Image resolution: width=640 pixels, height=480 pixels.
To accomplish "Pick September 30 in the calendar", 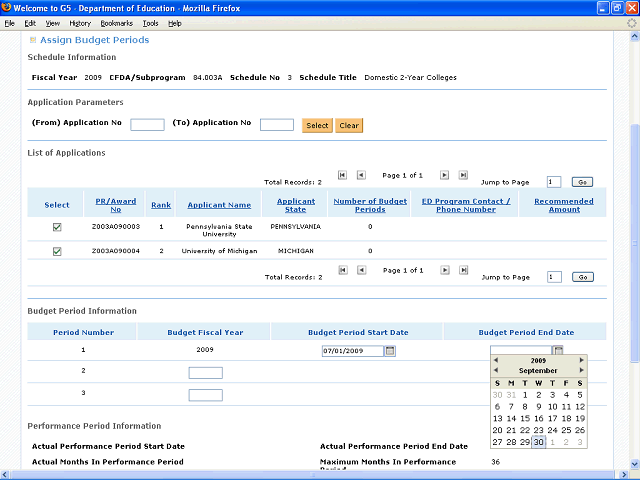I will [x=538, y=442].
